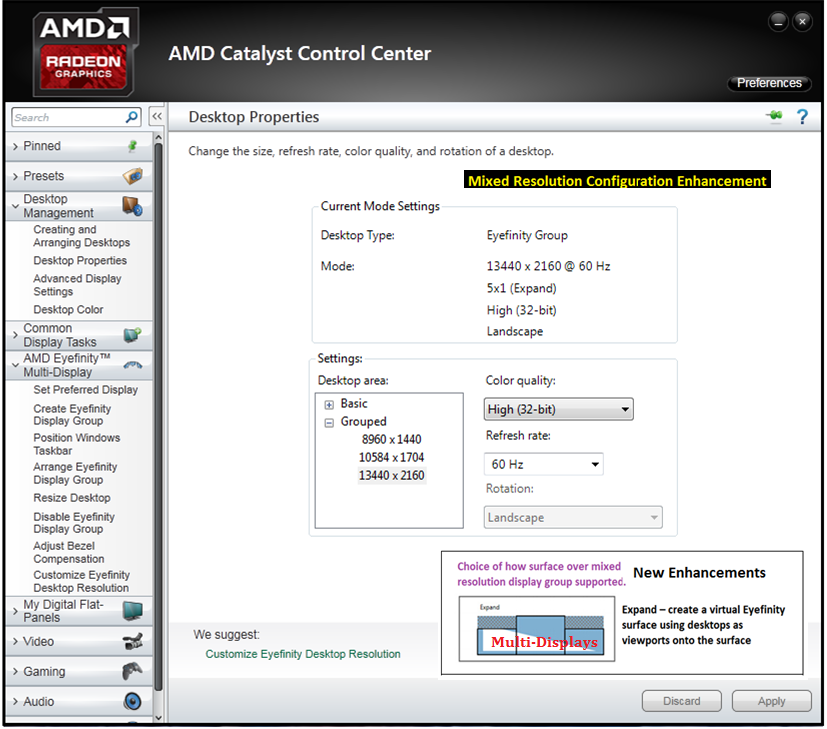Click the My Digital Flat-Panels monitor icon
Image resolution: width=827 pixels, height=729 pixels.
132,611
